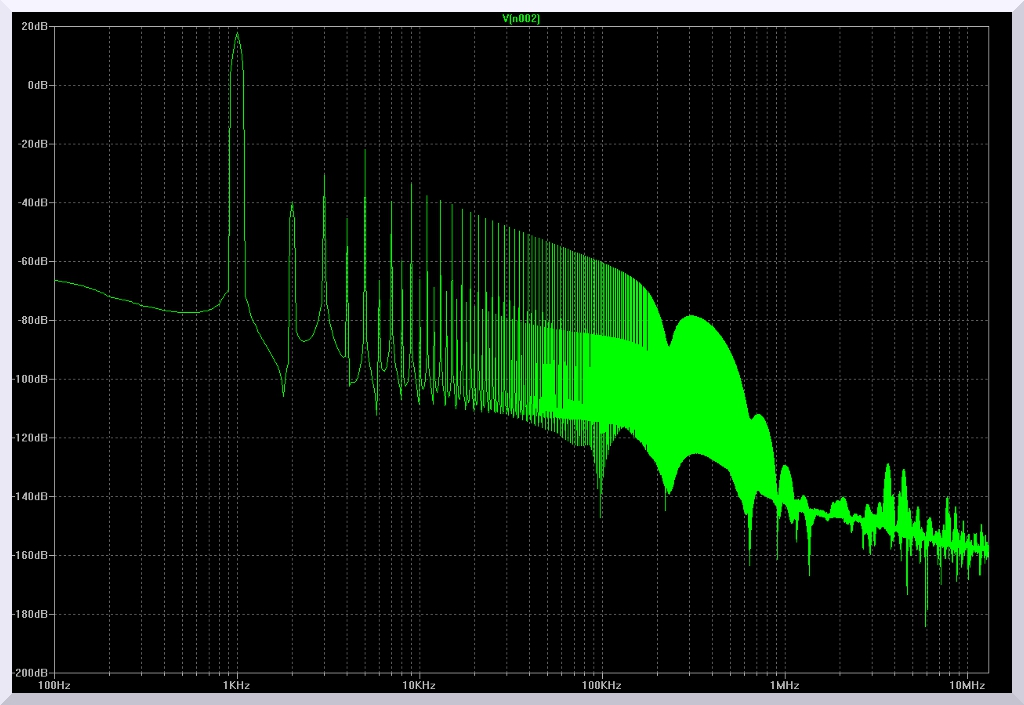1024x705 pixels.
Task: Click the -160dB vertical axis label
Action: (x=32, y=556)
